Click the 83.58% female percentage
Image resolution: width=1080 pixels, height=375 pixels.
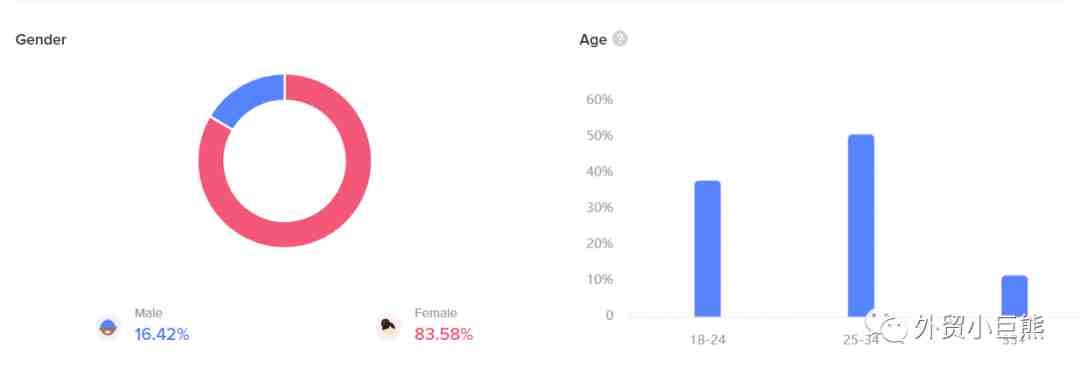(x=444, y=335)
